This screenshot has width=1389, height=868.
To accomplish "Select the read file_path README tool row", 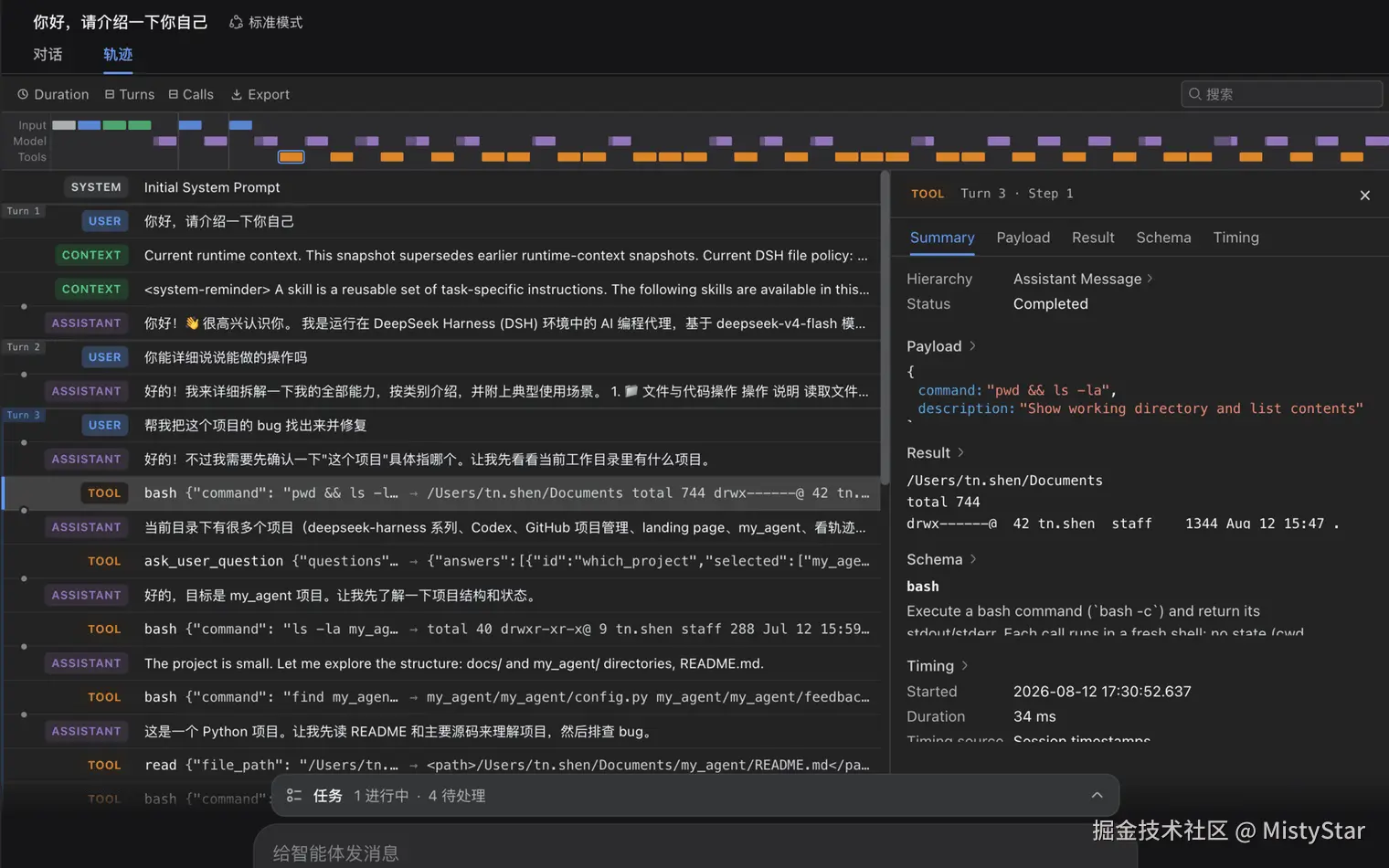I will pos(441,765).
